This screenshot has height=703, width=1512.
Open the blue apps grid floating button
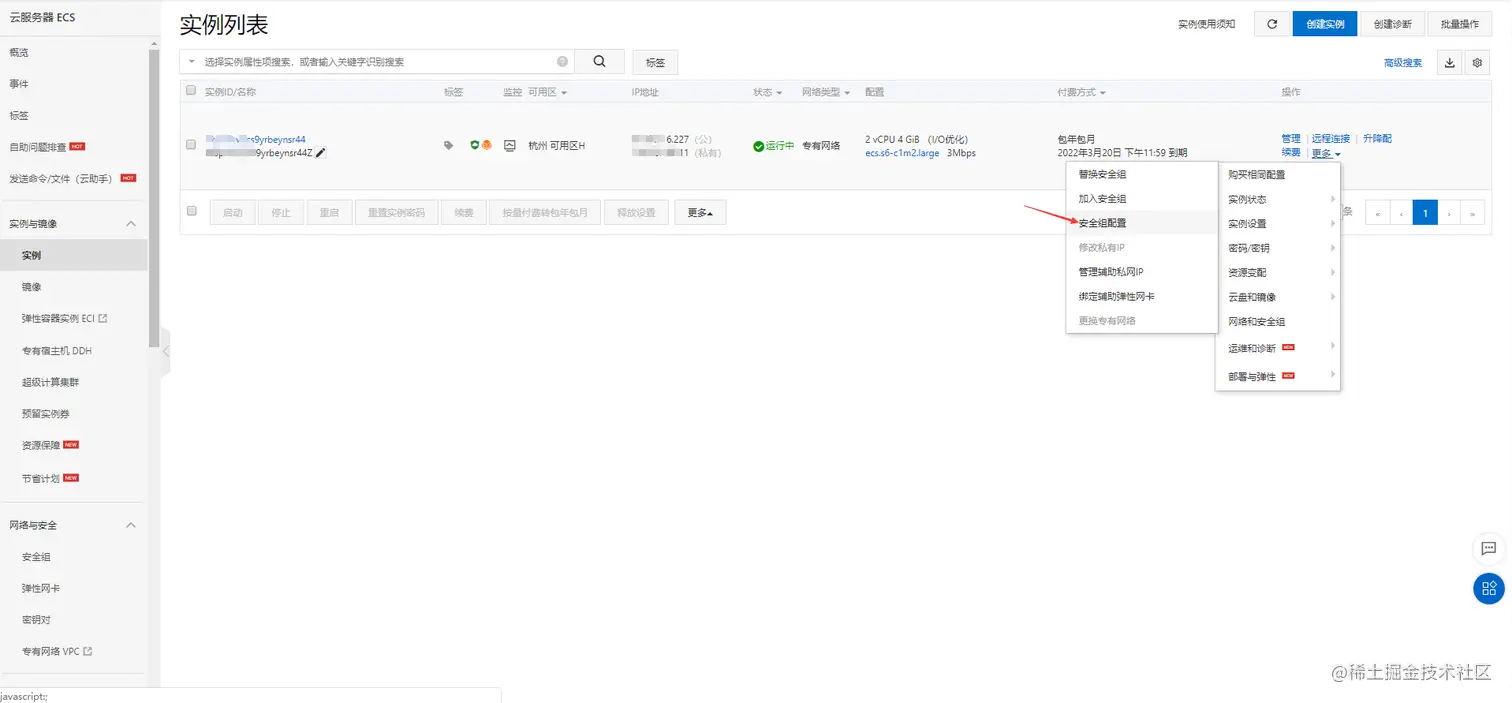pyautogui.click(x=1489, y=588)
